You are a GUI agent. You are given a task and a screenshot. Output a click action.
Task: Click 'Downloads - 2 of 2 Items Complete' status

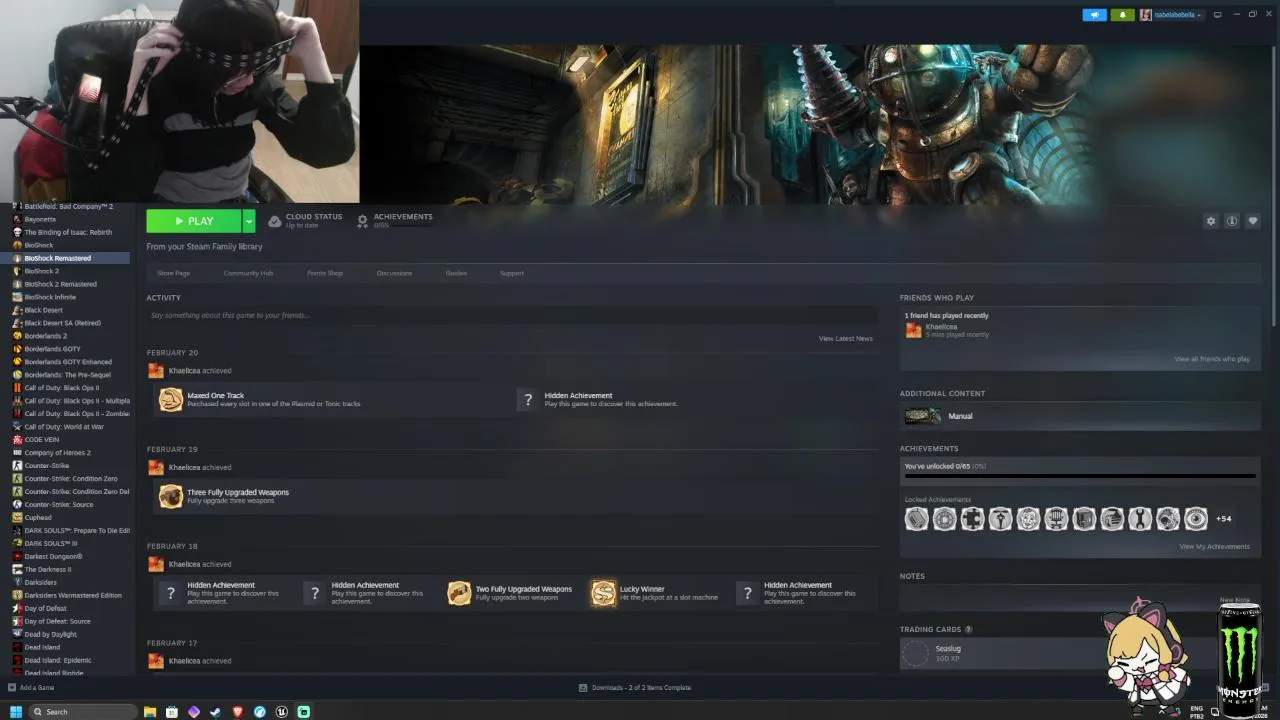641,687
